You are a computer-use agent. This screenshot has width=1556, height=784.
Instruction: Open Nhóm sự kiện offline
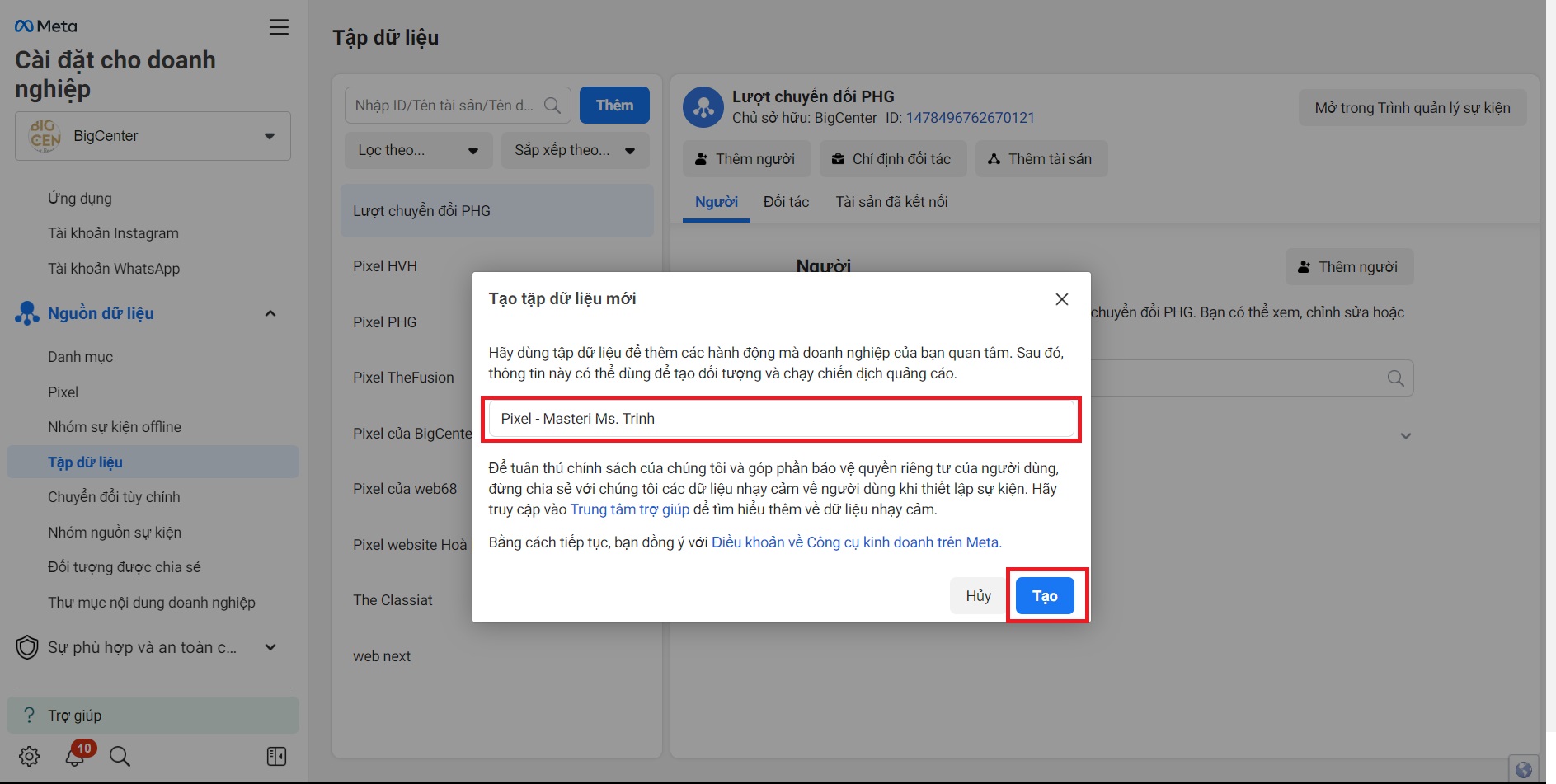click(x=115, y=427)
